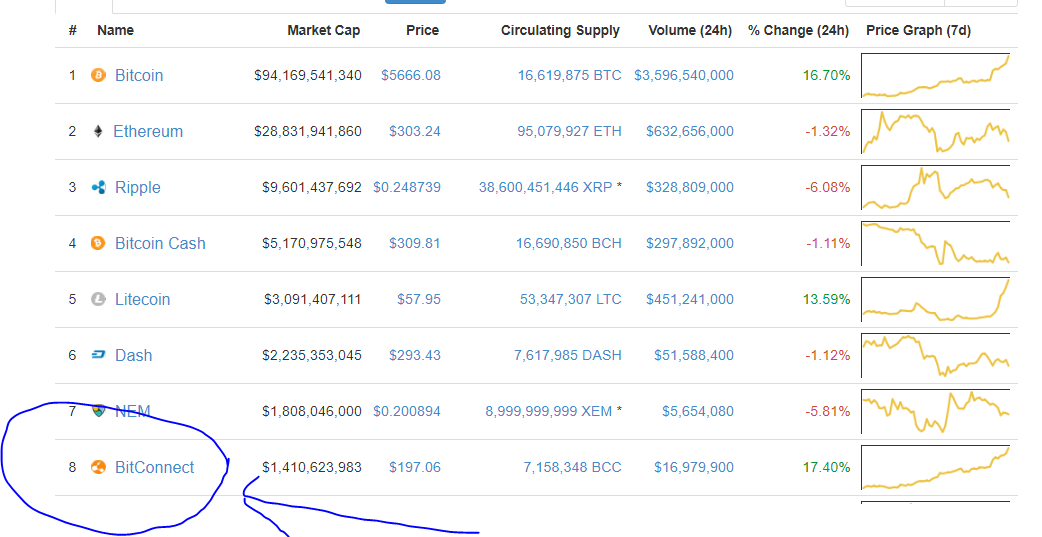1042x537 pixels.
Task: Sort by Circulating Supply column header
Action: click(x=560, y=31)
